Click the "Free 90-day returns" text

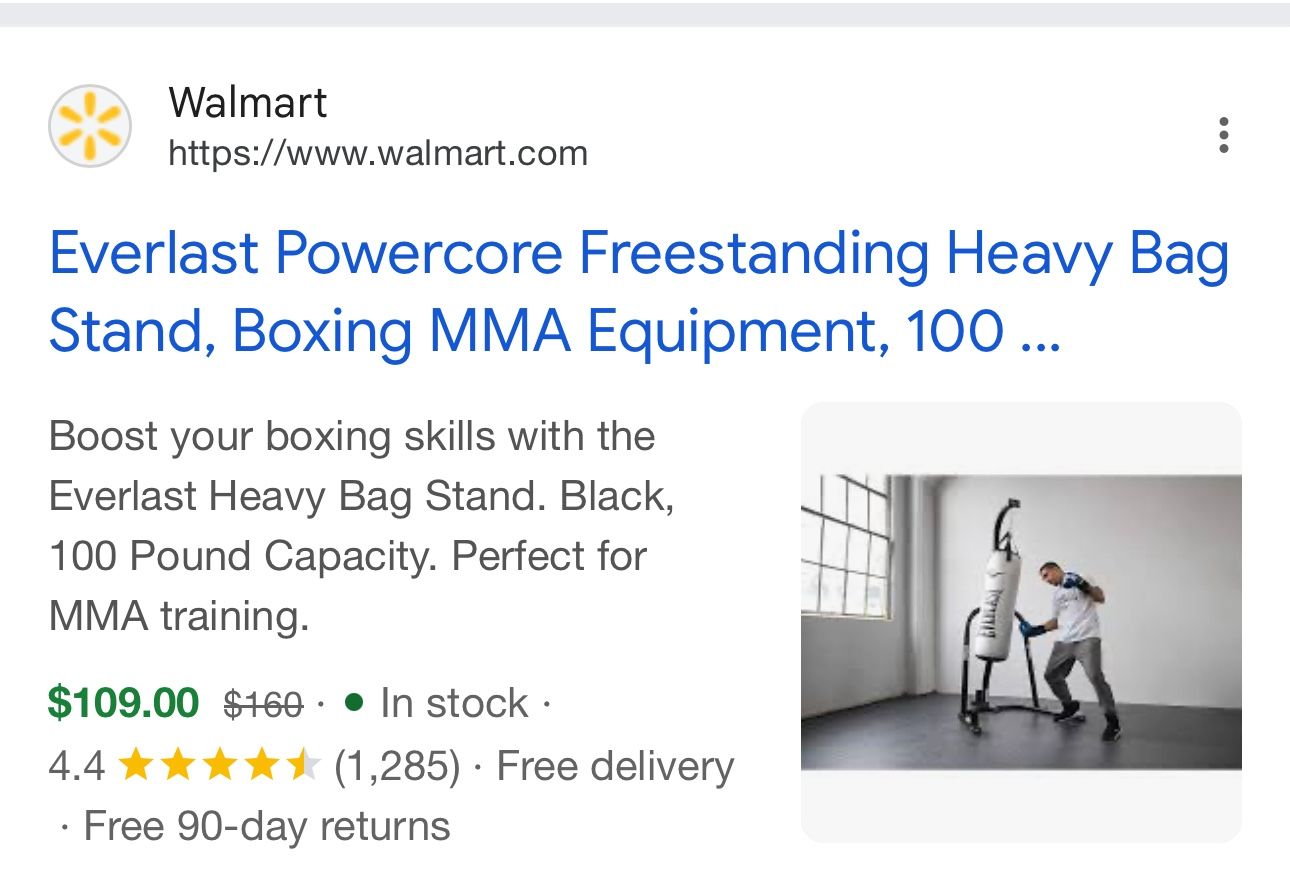point(267,827)
